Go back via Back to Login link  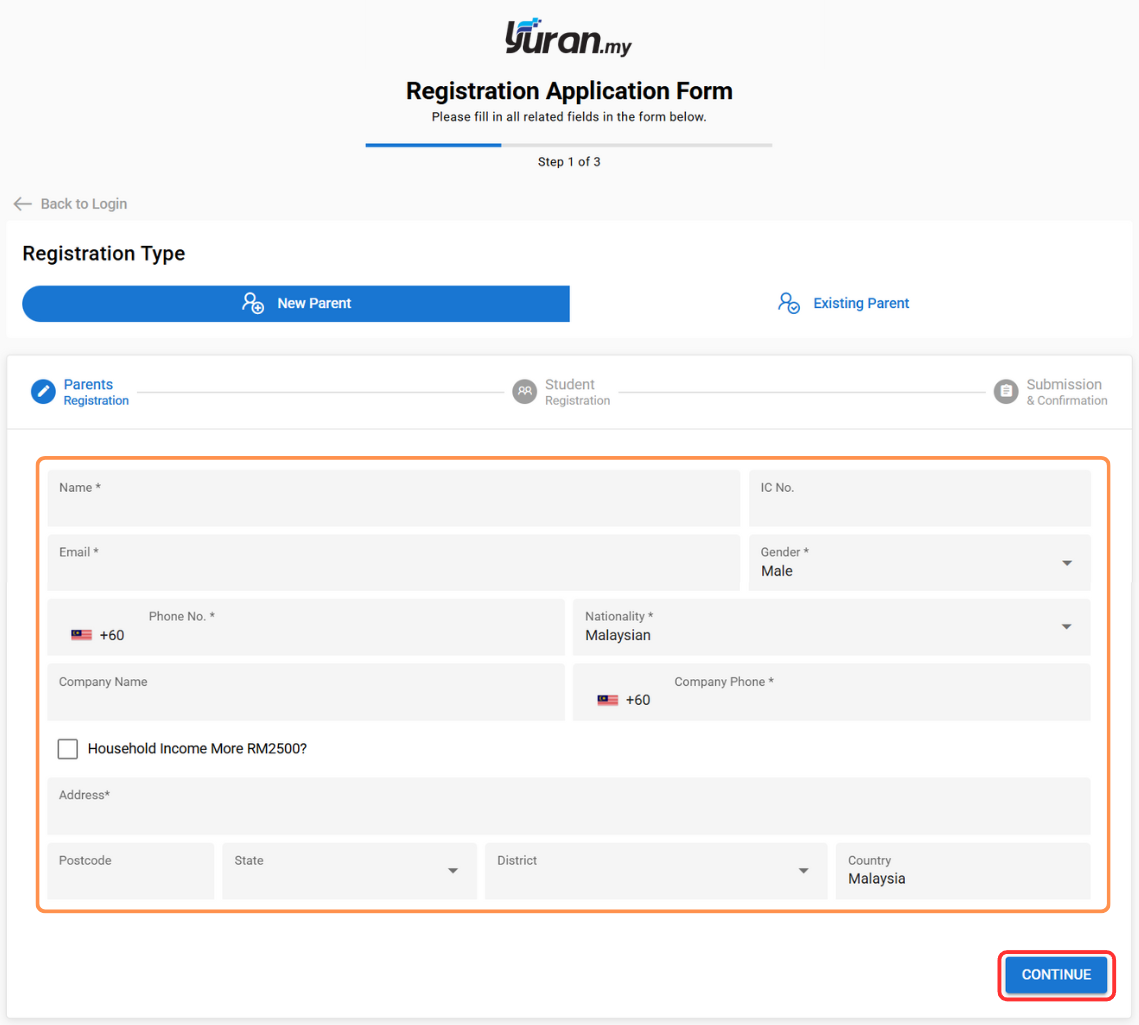[x=83, y=204]
